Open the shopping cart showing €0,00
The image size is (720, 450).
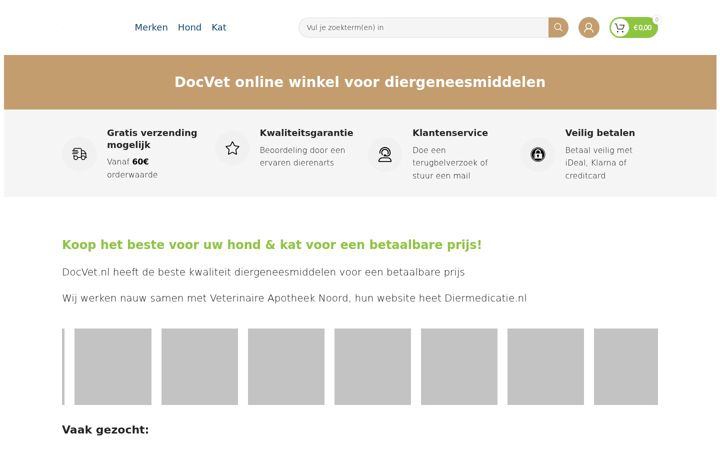tap(634, 28)
